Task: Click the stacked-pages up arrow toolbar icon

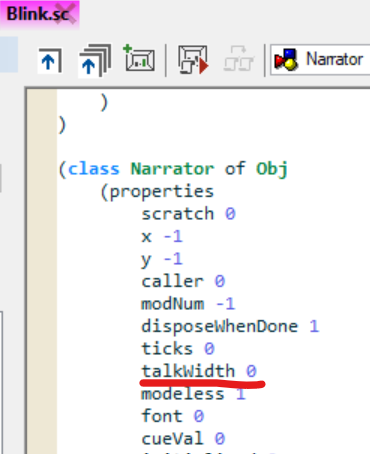Action: (x=94, y=60)
